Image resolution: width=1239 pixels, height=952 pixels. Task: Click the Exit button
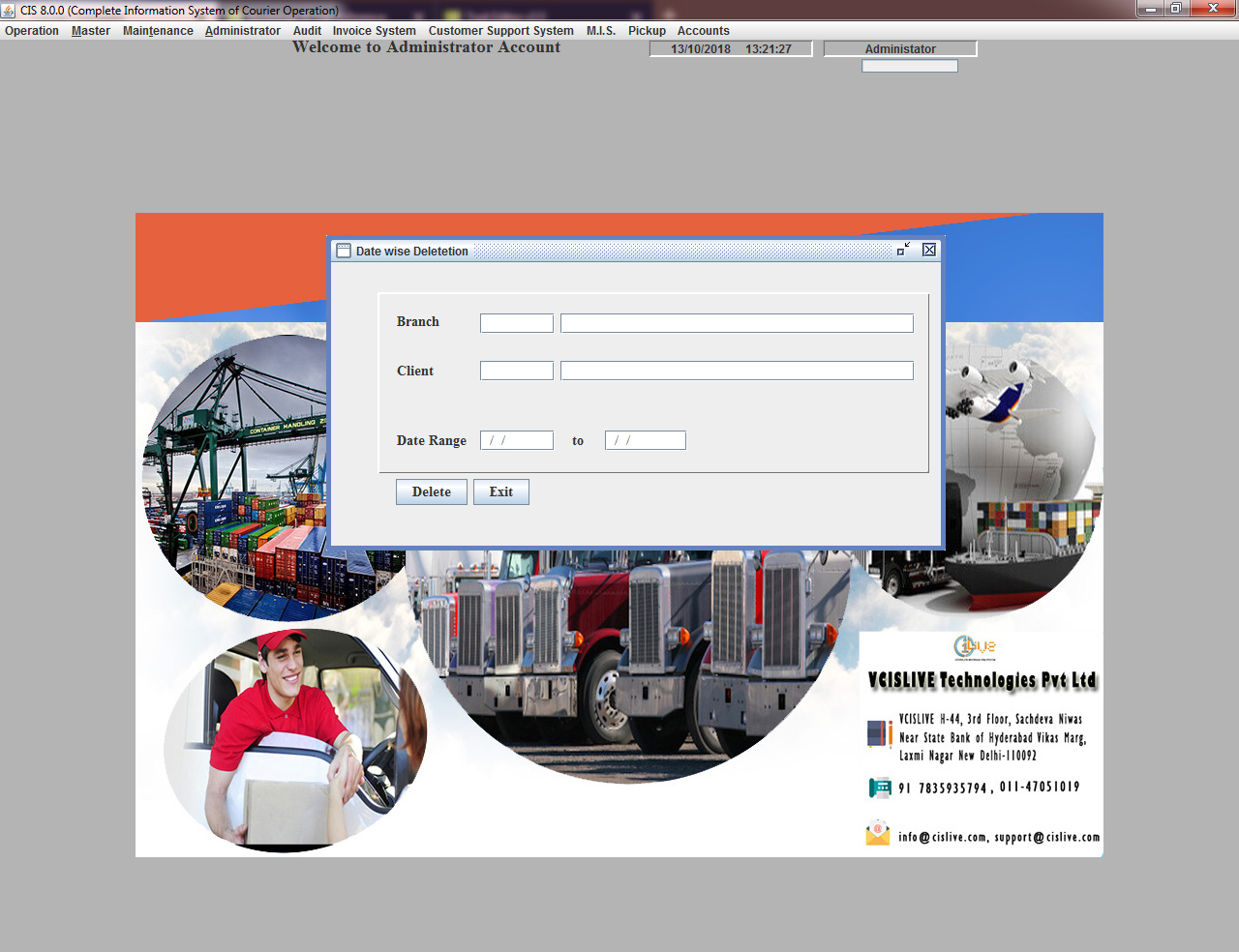(x=501, y=491)
